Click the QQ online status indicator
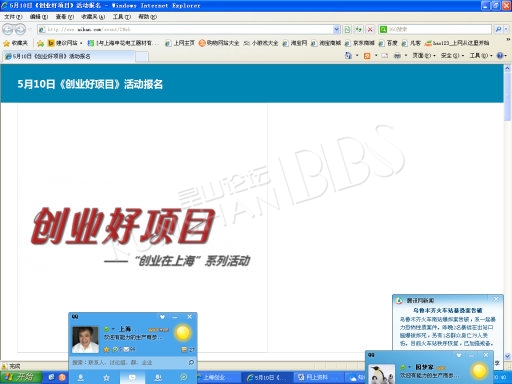Image resolution: width=512 pixels, height=384 pixels. click(106, 329)
